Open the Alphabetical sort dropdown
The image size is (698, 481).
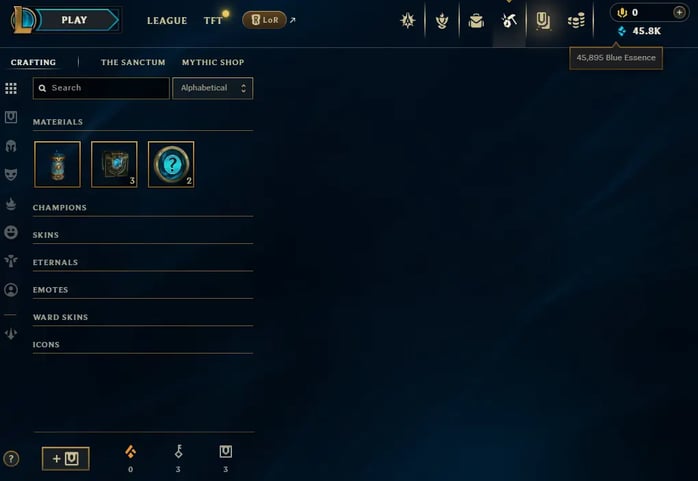[x=213, y=88]
